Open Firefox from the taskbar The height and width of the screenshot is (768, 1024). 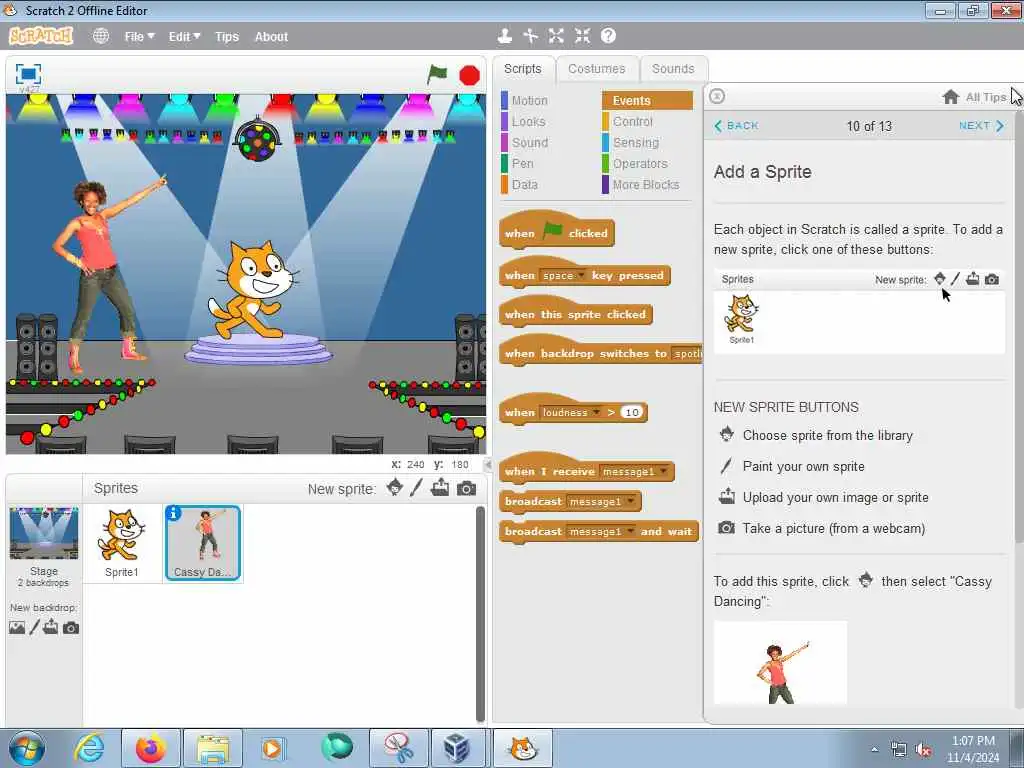151,748
